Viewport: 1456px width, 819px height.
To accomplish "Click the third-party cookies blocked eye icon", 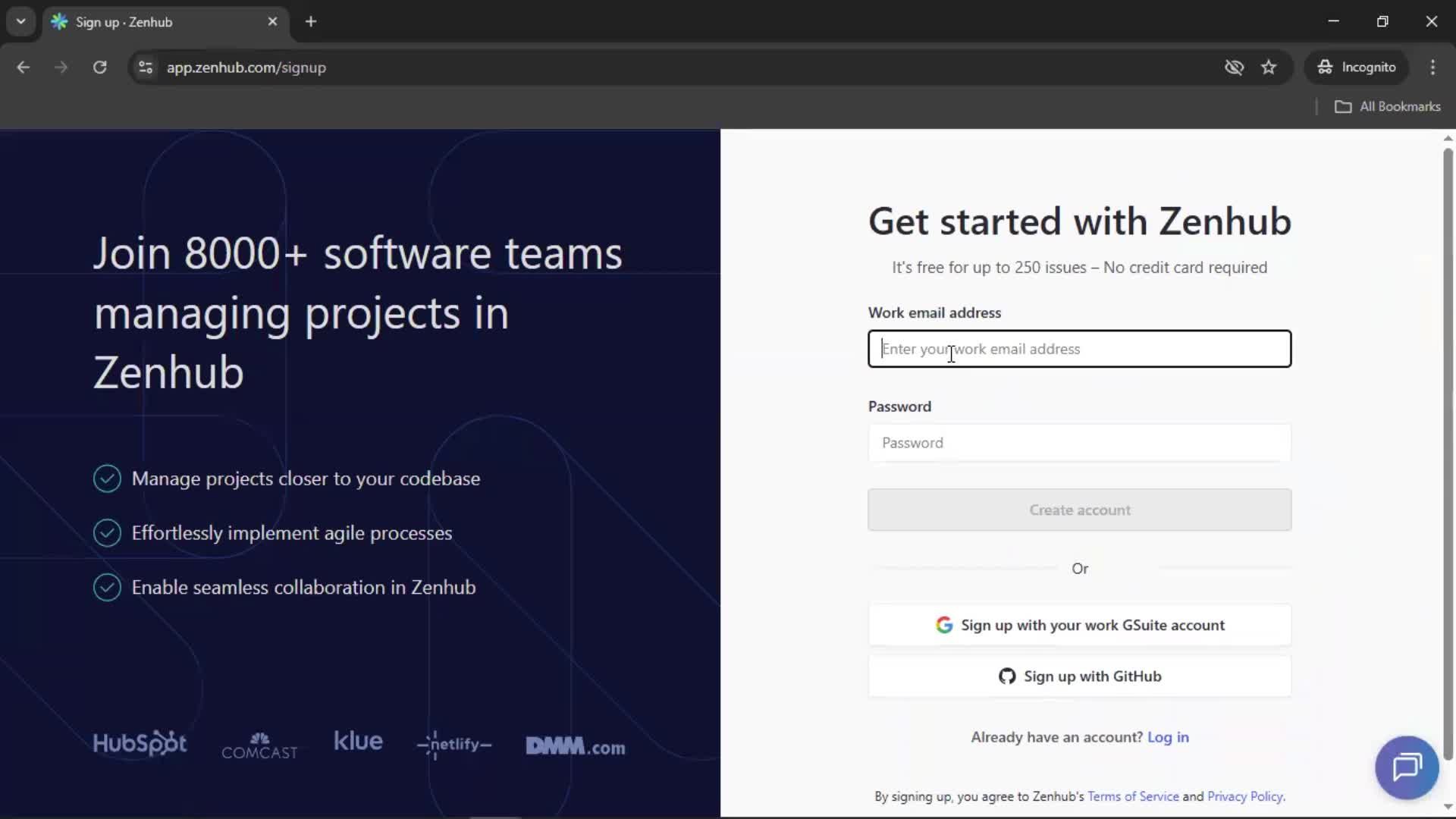I will click(x=1235, y=67).
